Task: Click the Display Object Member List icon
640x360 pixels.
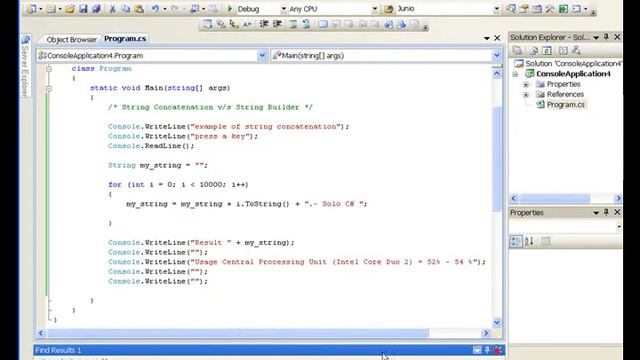Action: [x=207, y=24]
